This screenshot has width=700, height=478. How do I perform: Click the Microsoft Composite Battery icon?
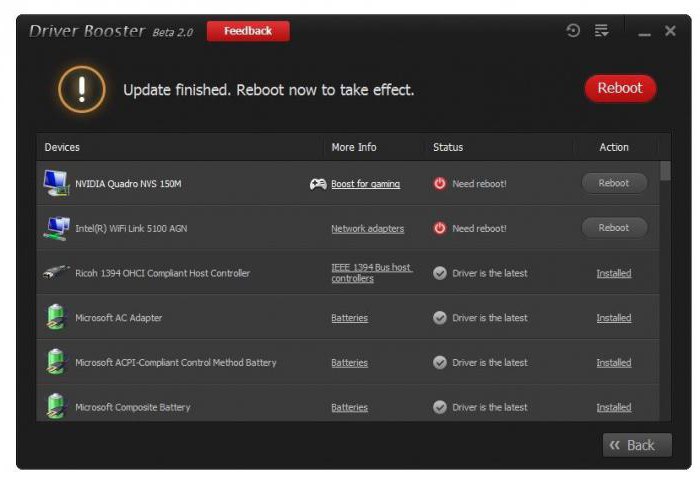point(56,406)
